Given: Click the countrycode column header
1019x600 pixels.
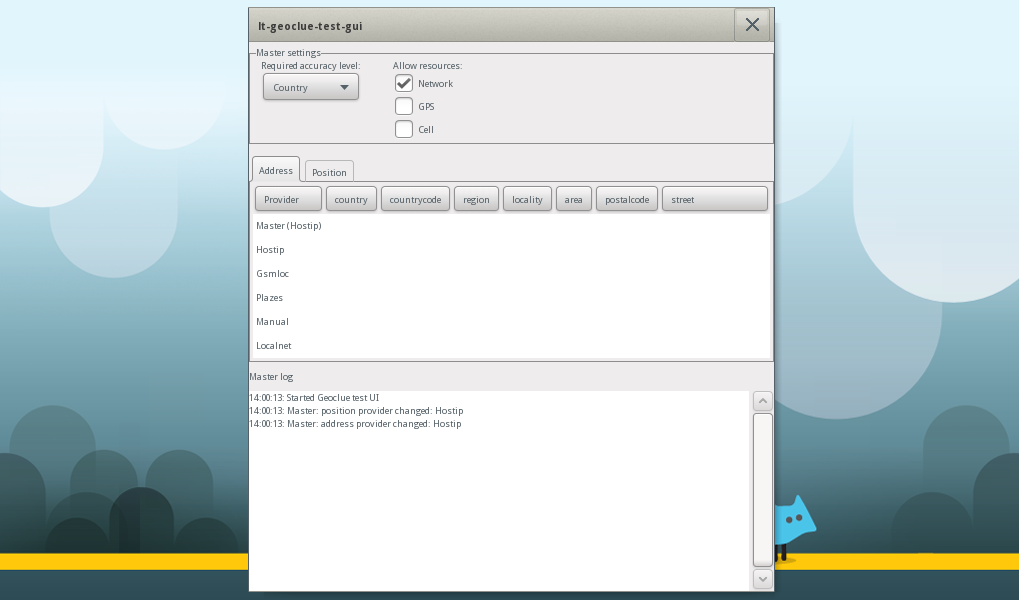Looking at the screenshot, I should pos(415,199).
